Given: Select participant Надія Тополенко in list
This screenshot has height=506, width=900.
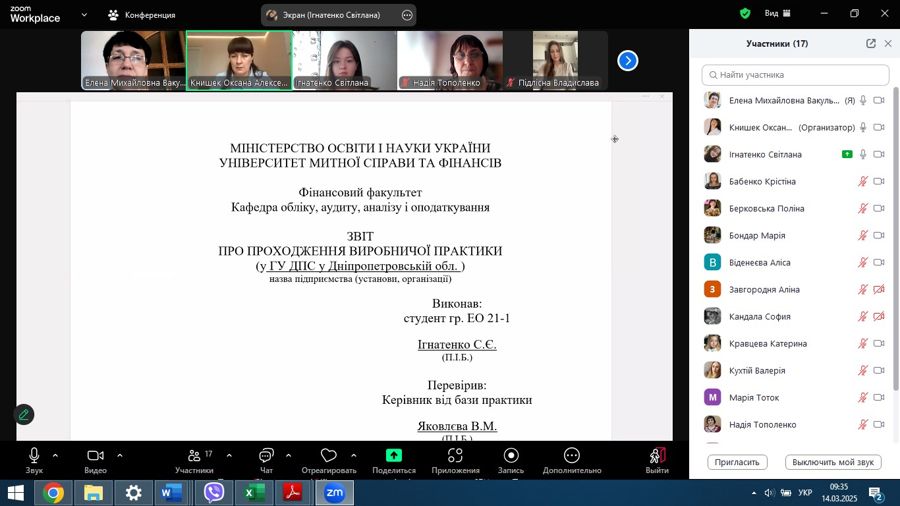Looking at the screenshot, I should 795,425.
